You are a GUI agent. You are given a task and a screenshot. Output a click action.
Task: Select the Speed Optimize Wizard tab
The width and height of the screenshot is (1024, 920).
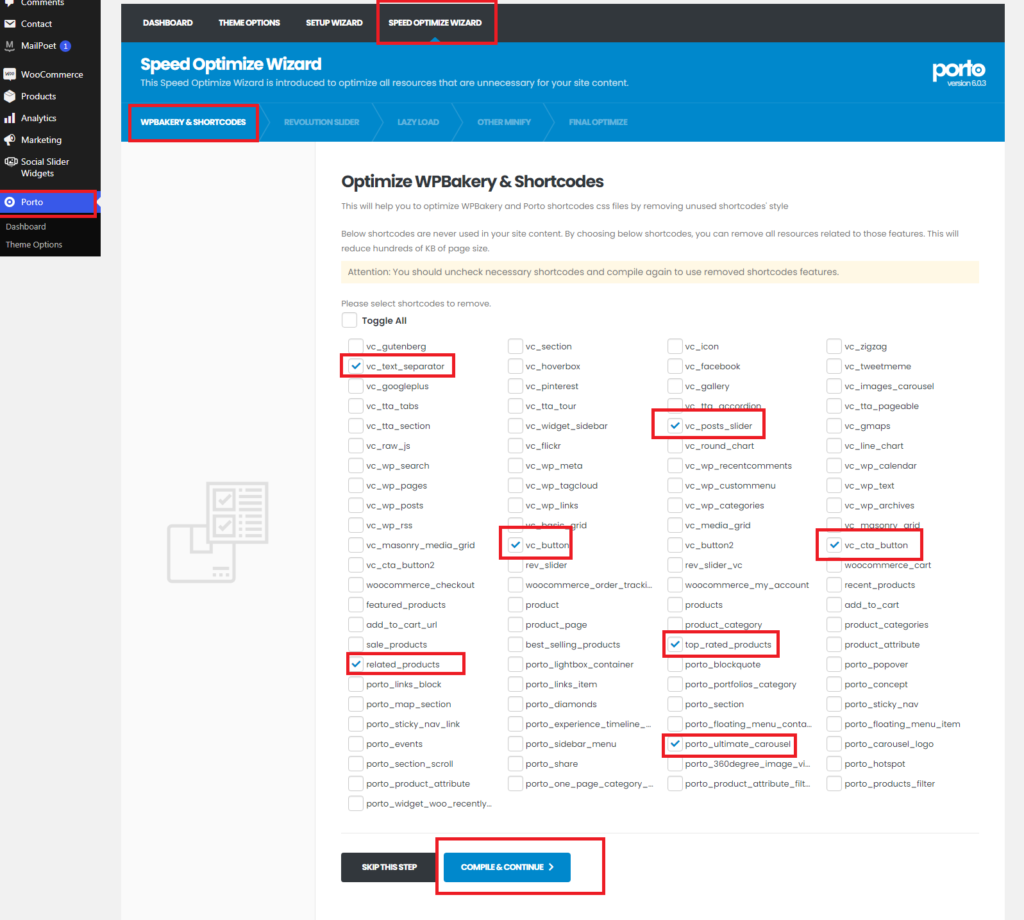pyautogui.click(x=435, y=23)
